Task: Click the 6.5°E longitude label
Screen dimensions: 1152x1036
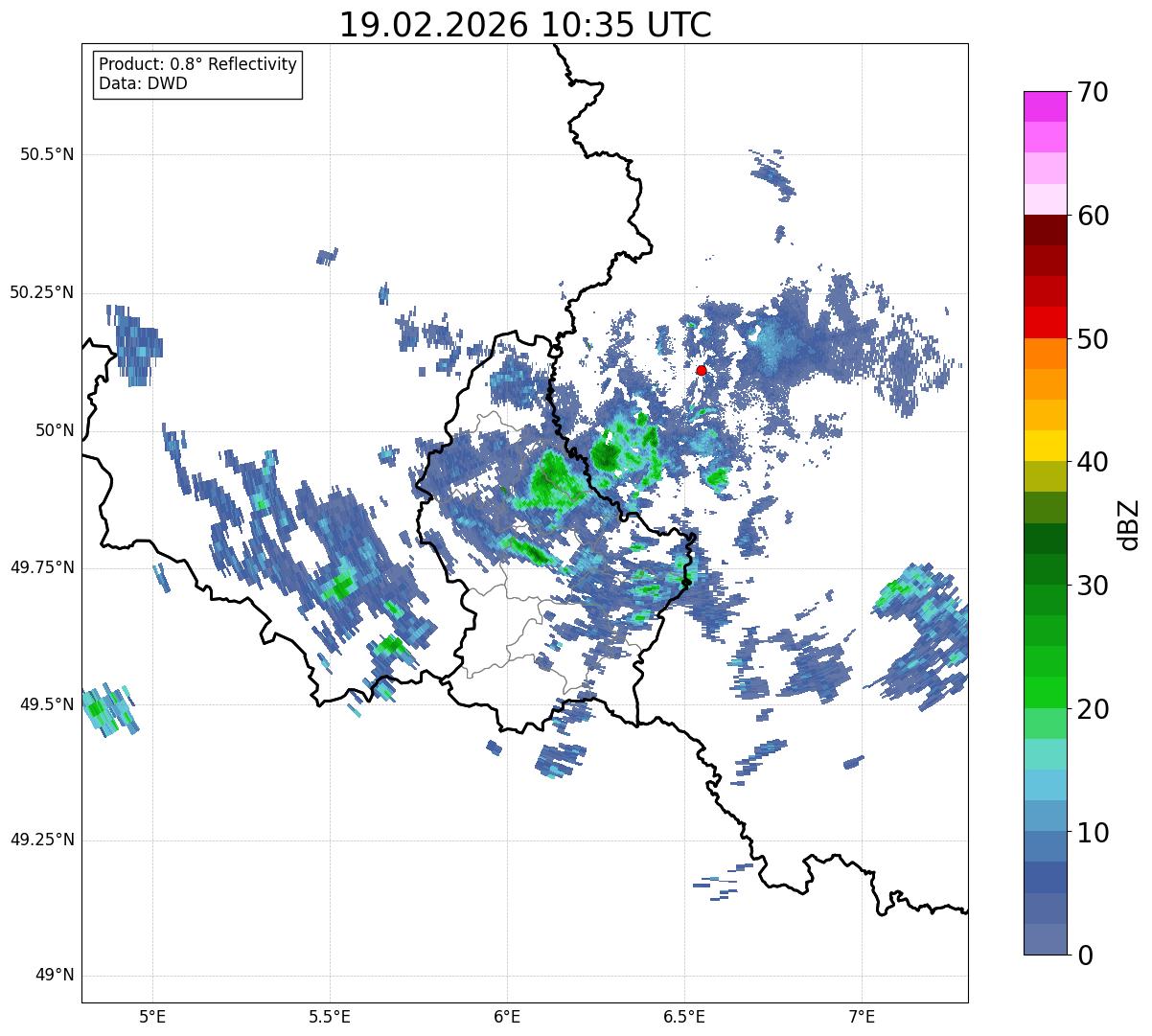Action: point(685,1016)
